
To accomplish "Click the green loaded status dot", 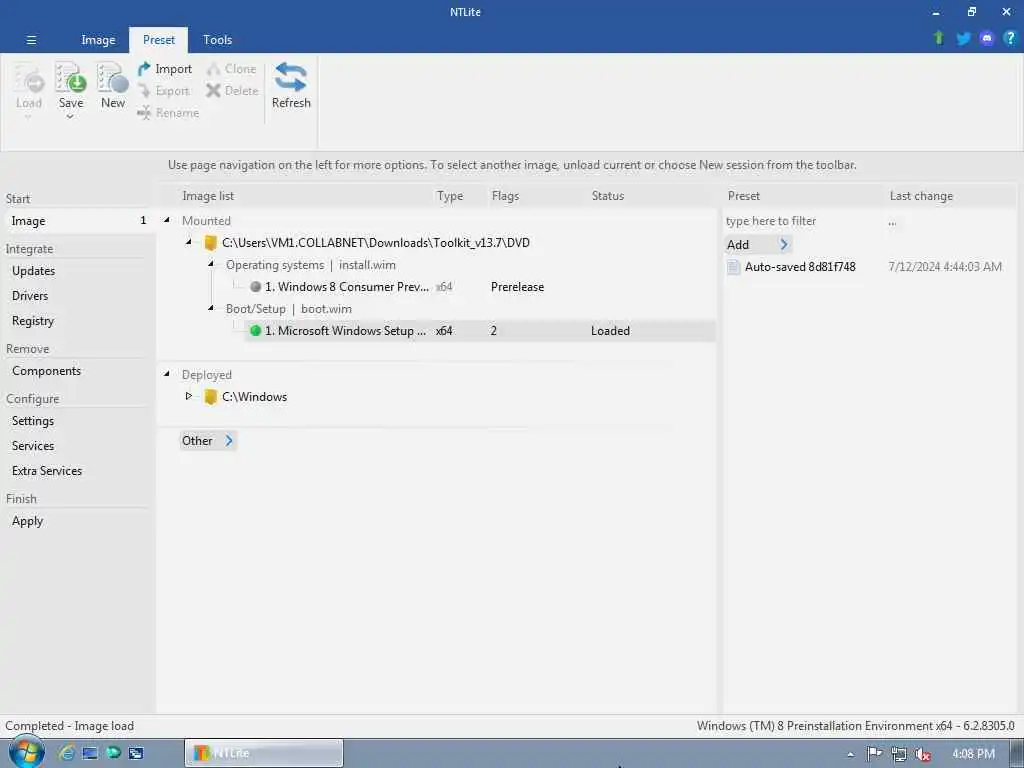I will 255,331.
